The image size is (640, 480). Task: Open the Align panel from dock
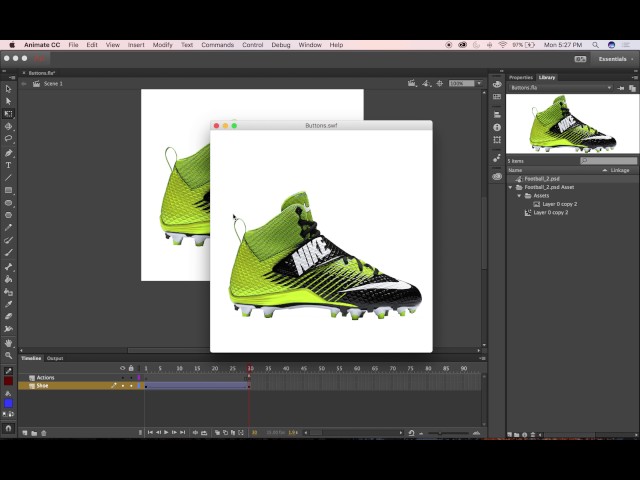click(497, 115)
